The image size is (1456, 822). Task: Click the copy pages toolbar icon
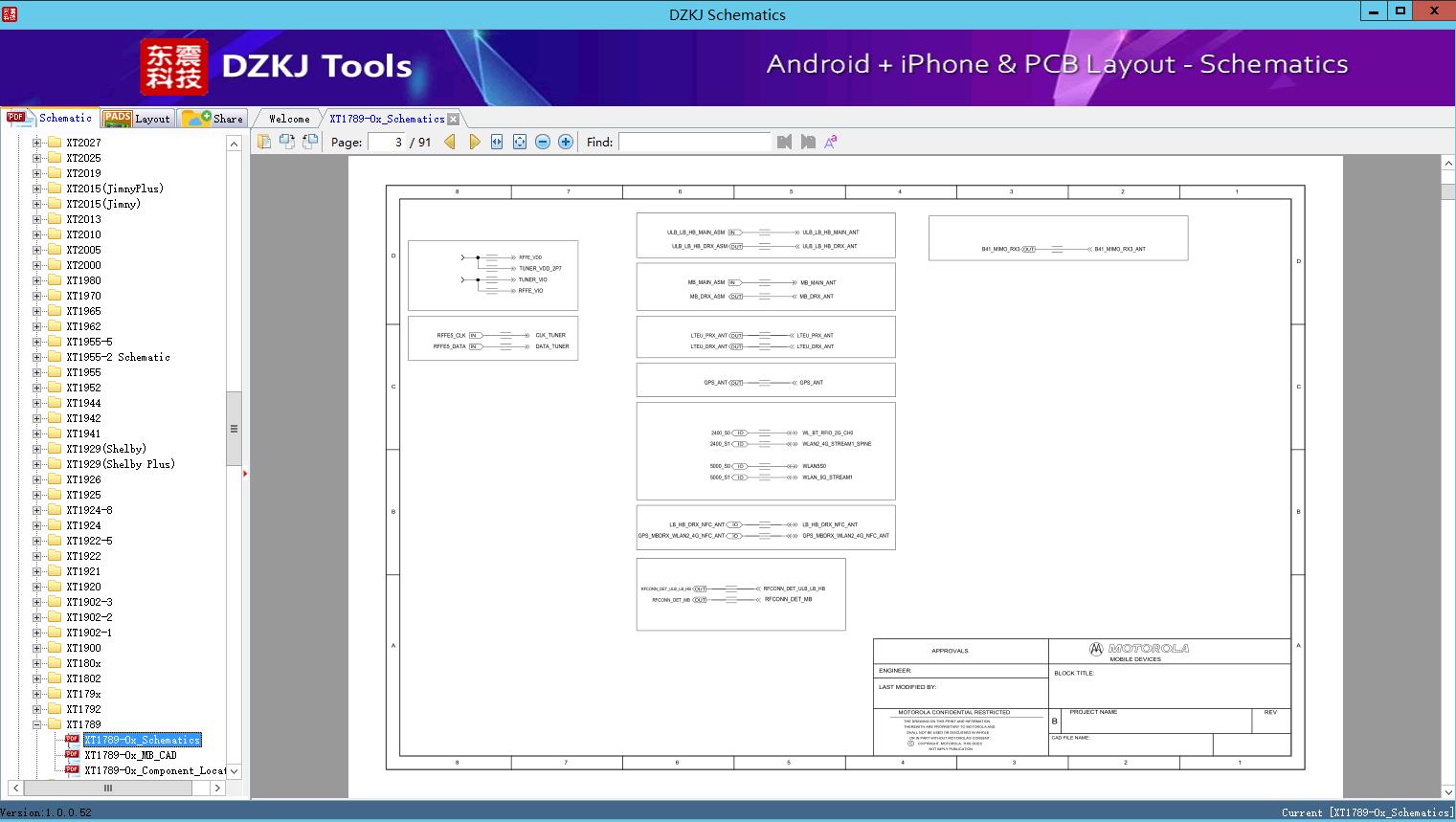point(264,142)
